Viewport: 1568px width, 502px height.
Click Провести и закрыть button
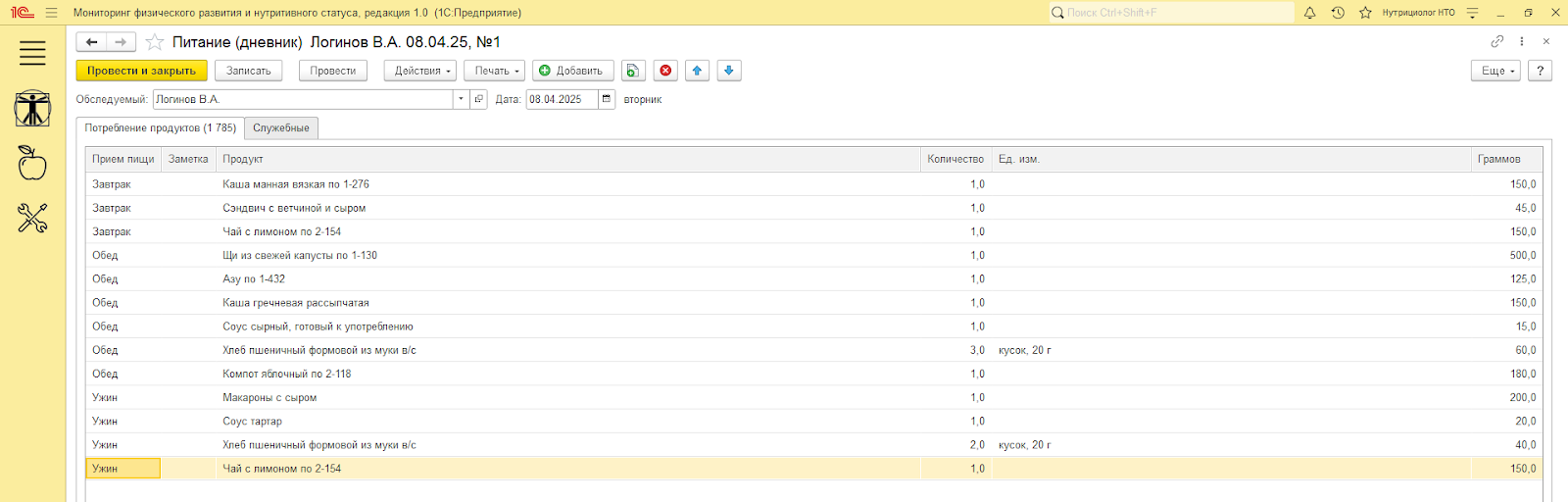click(x=141, y=71)
